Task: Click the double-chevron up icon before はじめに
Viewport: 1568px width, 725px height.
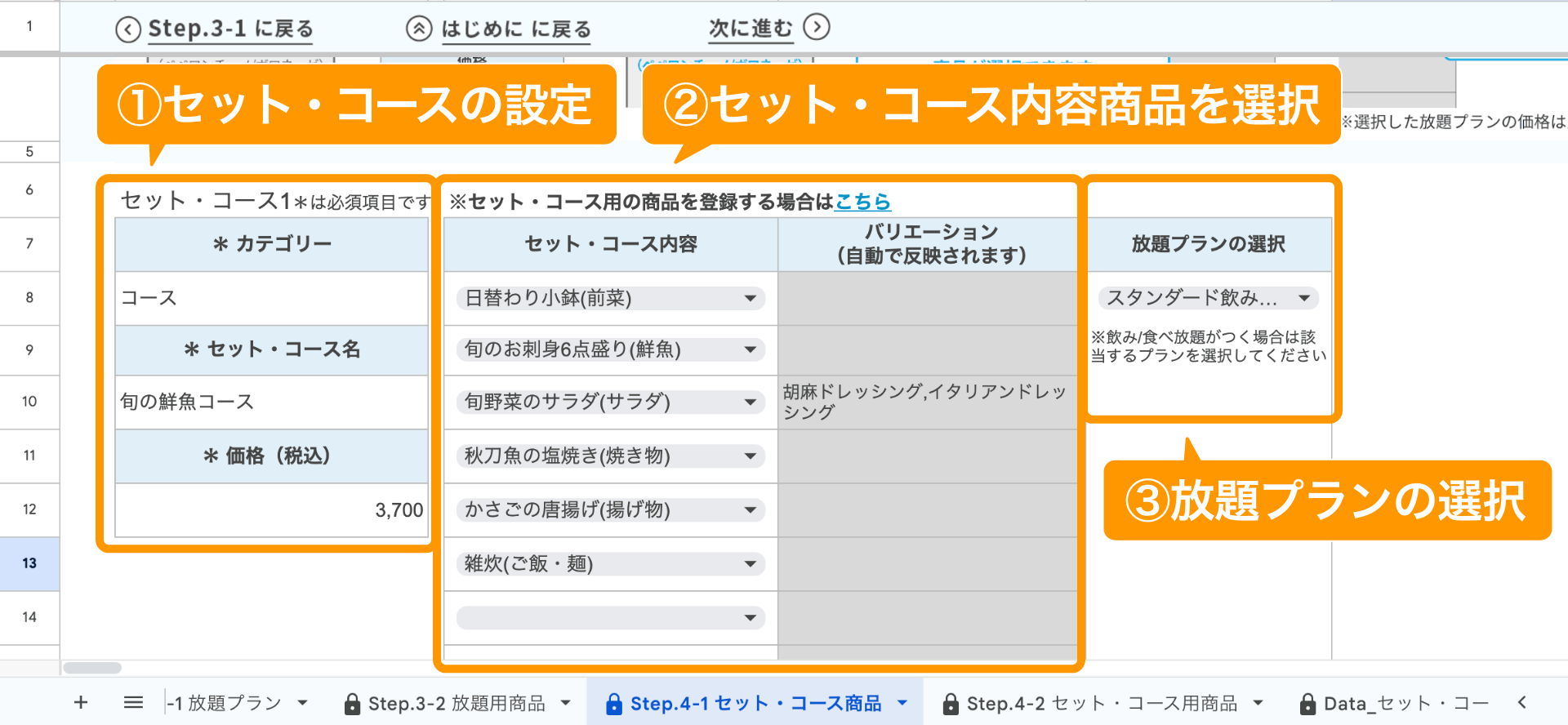Action: coord(419,29)
